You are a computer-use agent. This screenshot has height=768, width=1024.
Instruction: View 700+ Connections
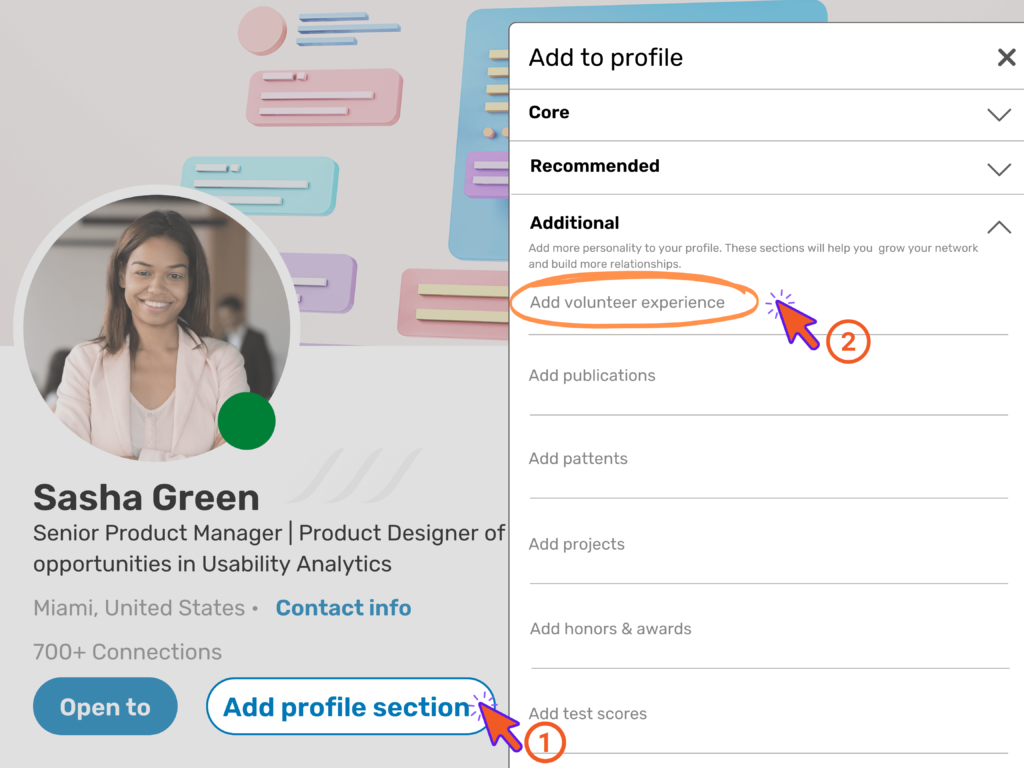[126, 651]
